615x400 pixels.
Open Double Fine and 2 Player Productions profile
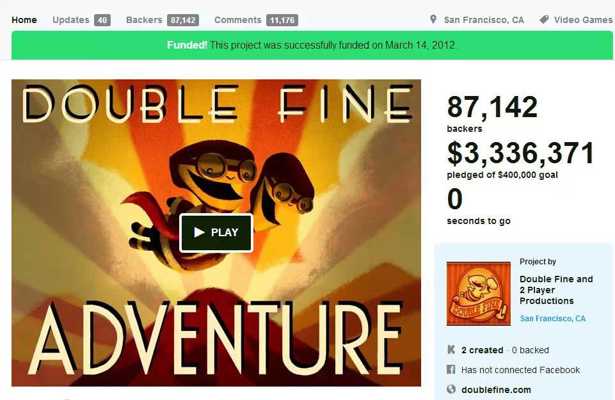click(x=556, y=290)
